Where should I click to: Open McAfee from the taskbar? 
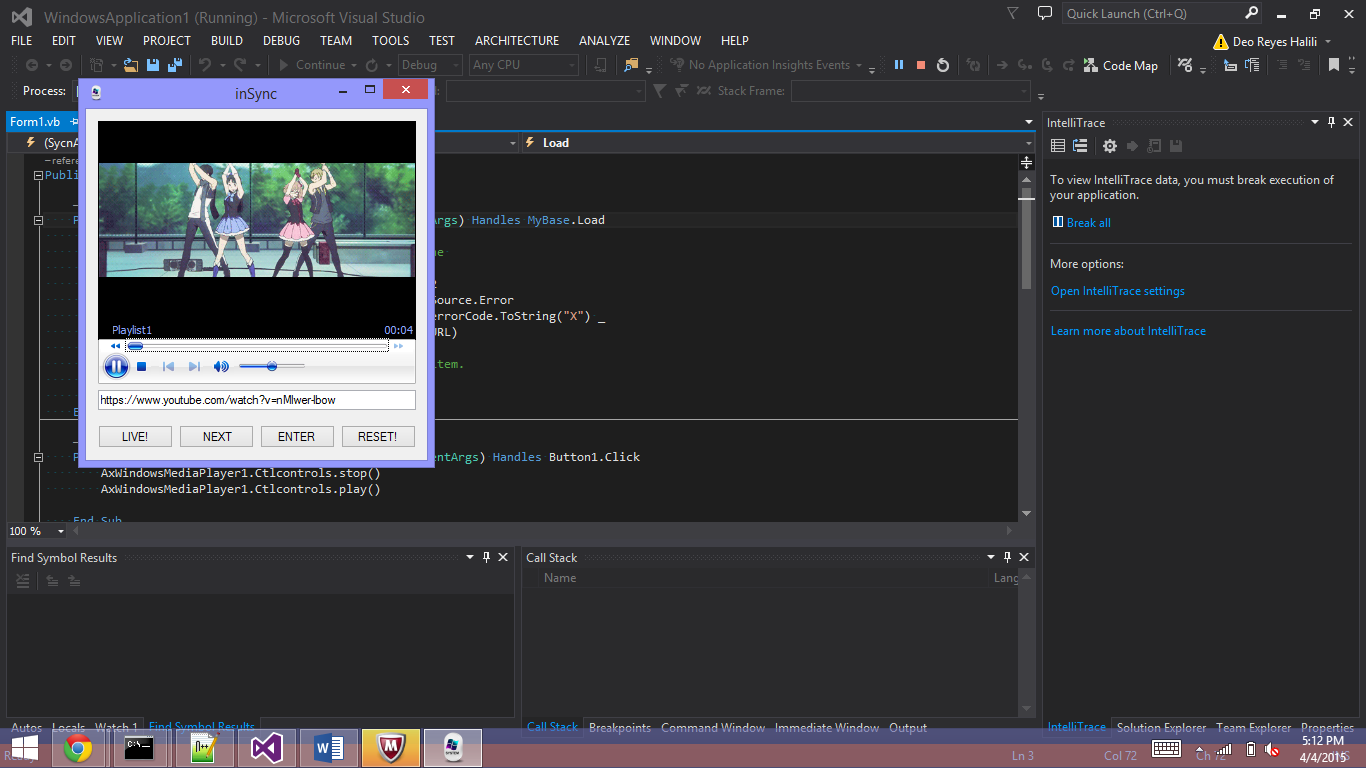pos(390,748)
